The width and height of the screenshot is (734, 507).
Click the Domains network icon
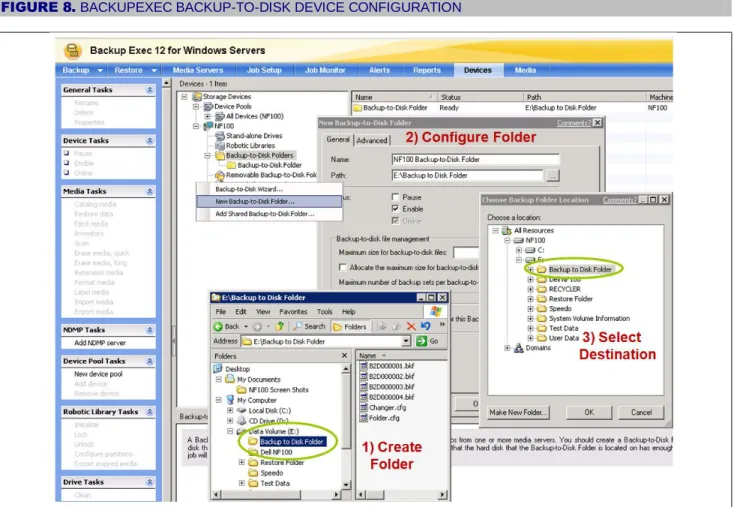tap(518, 348)
